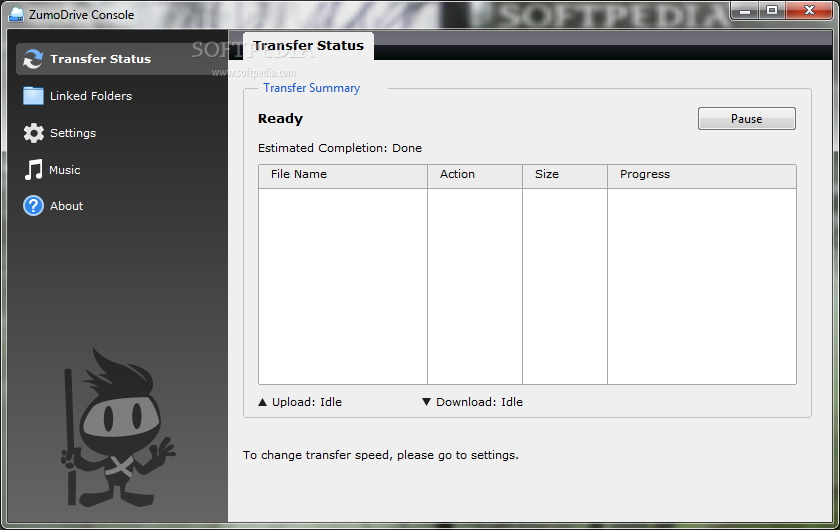Click the Music note icon
The height and width of the screenshot is (530, 840).
coord(33,170)
